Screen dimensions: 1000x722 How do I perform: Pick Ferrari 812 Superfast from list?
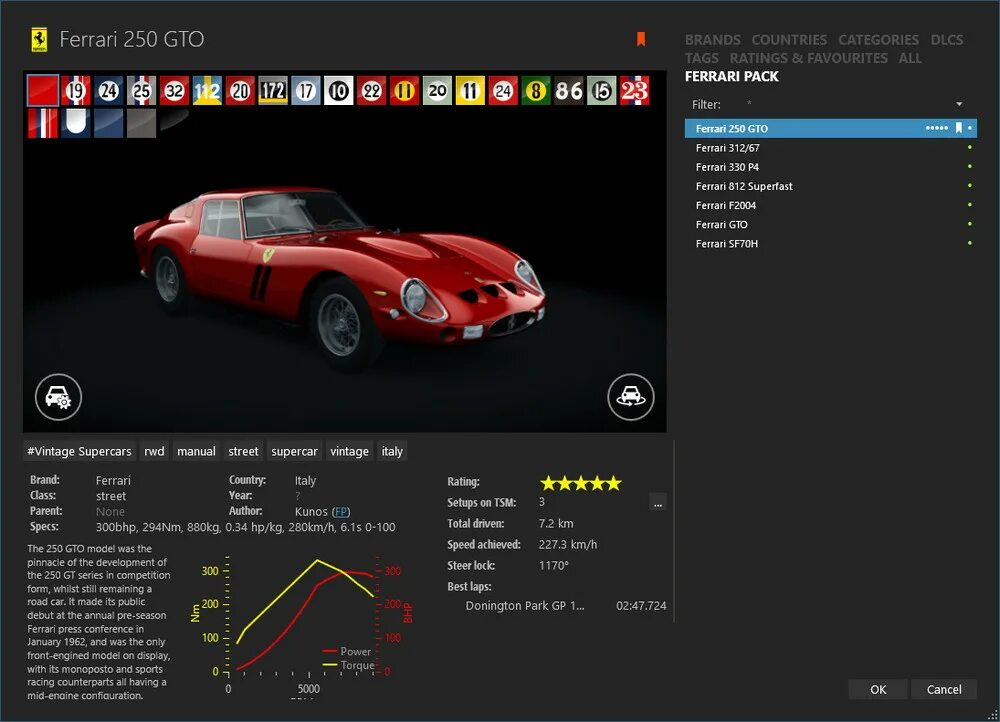pyautogui.click(x=830, y=186)
